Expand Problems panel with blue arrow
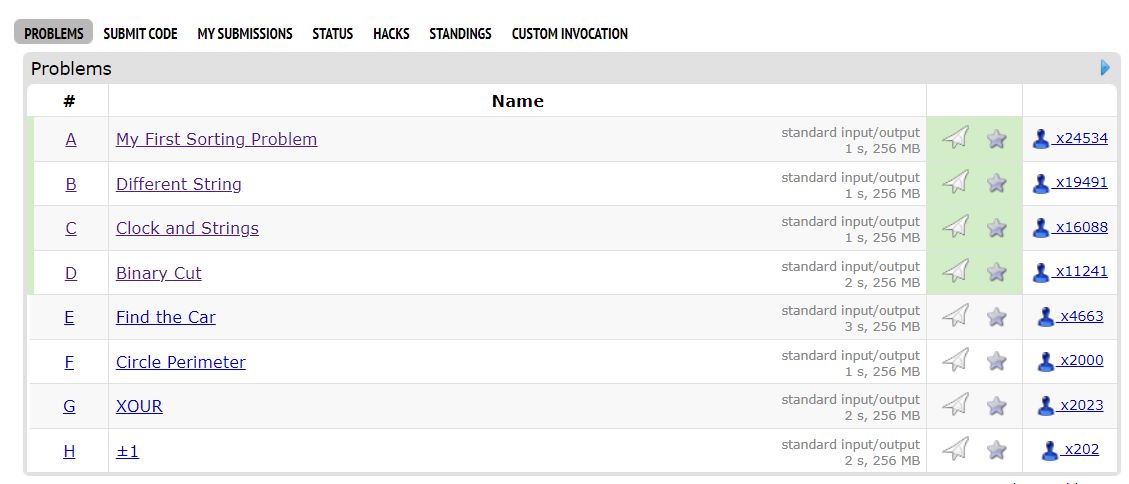The image size is (1129, 484). coord(1105,68)
